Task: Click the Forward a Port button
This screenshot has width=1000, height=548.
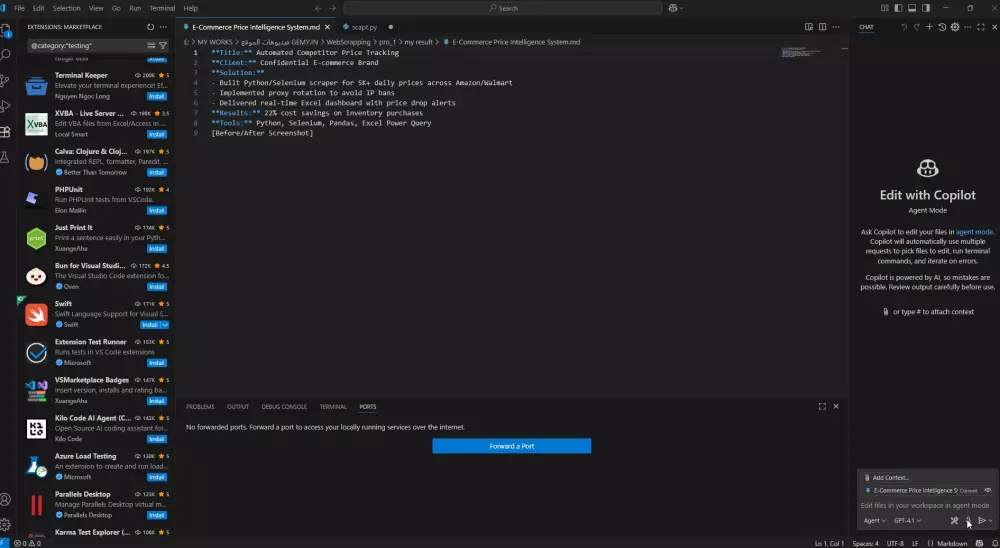Action: pos(511,446)
